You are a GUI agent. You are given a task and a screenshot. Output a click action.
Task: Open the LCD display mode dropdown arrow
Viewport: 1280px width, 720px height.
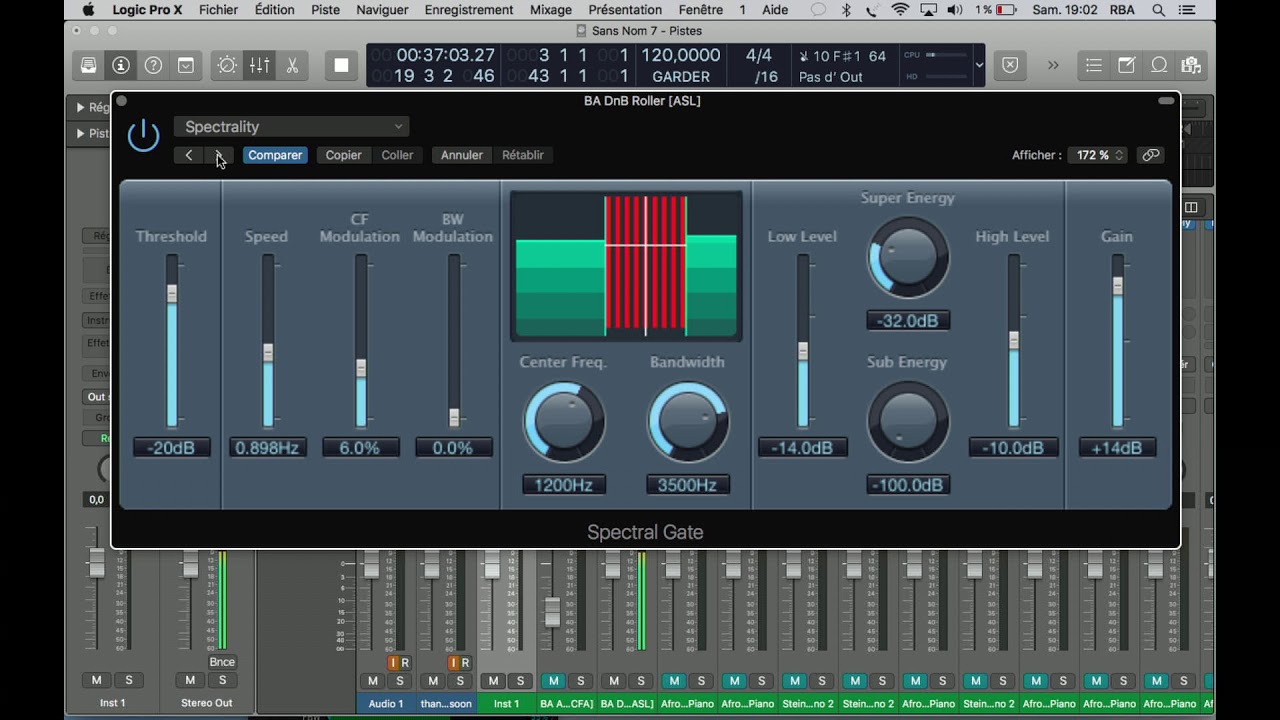[x=979, y=65]
